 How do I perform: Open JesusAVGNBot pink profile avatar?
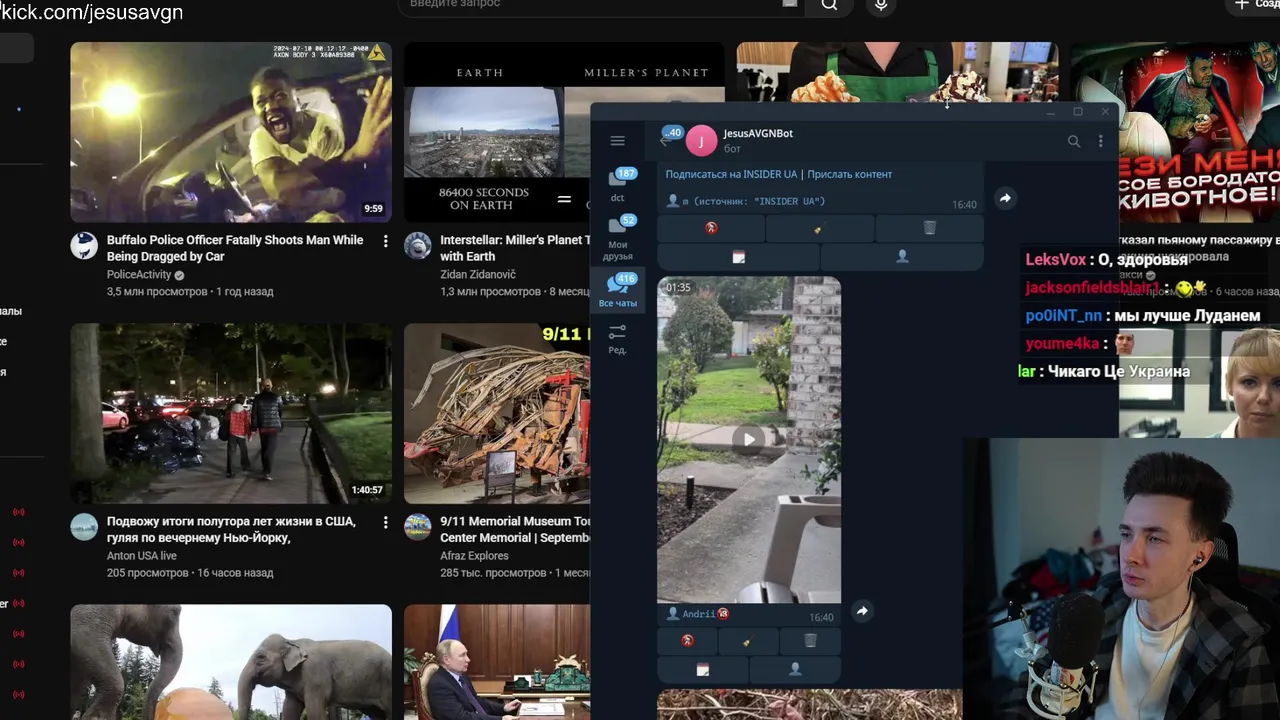[x=701, y=142]
